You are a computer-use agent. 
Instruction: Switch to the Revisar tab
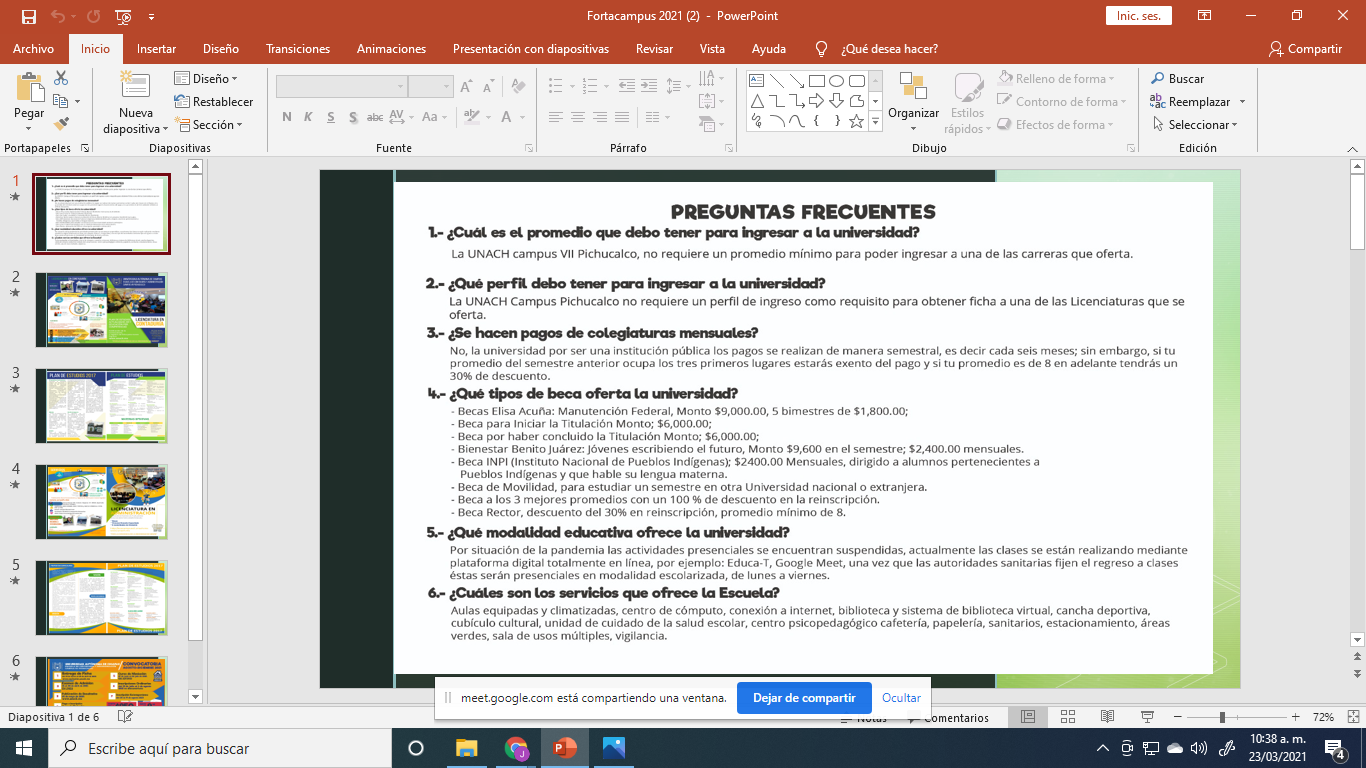tap(654, 49)
